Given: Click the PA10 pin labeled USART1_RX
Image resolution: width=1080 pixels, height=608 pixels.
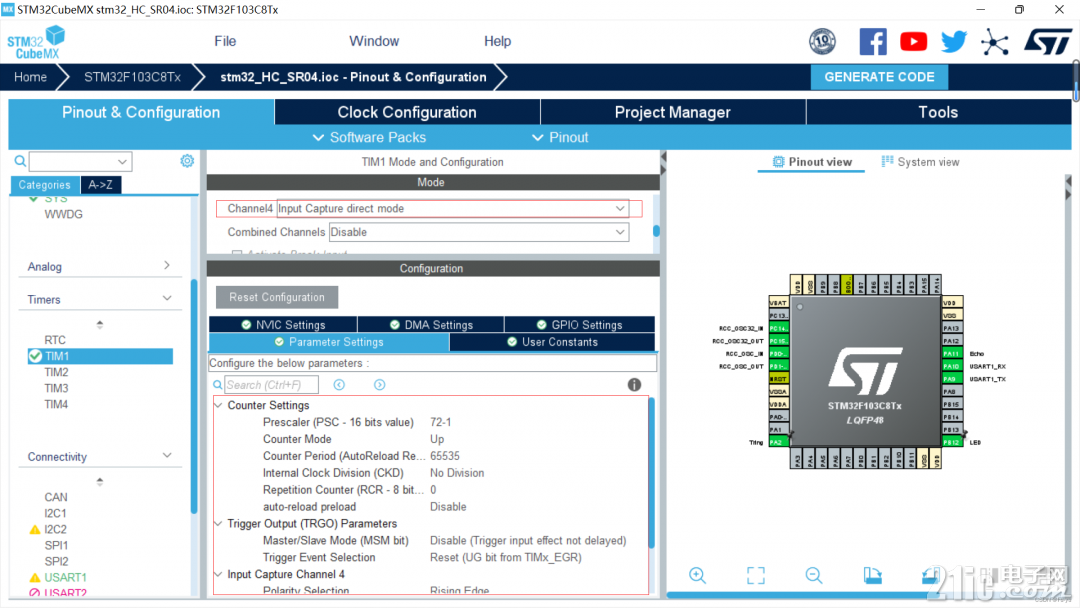Looking at the screenshot, I should (951, 366).
